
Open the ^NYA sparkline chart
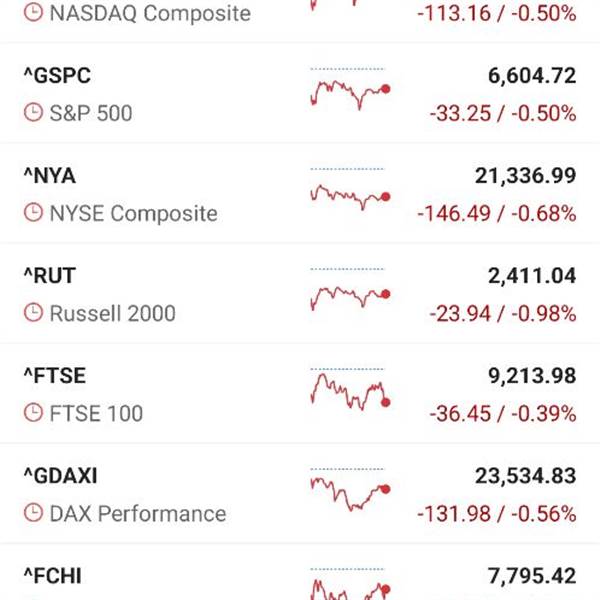point(349,192)
